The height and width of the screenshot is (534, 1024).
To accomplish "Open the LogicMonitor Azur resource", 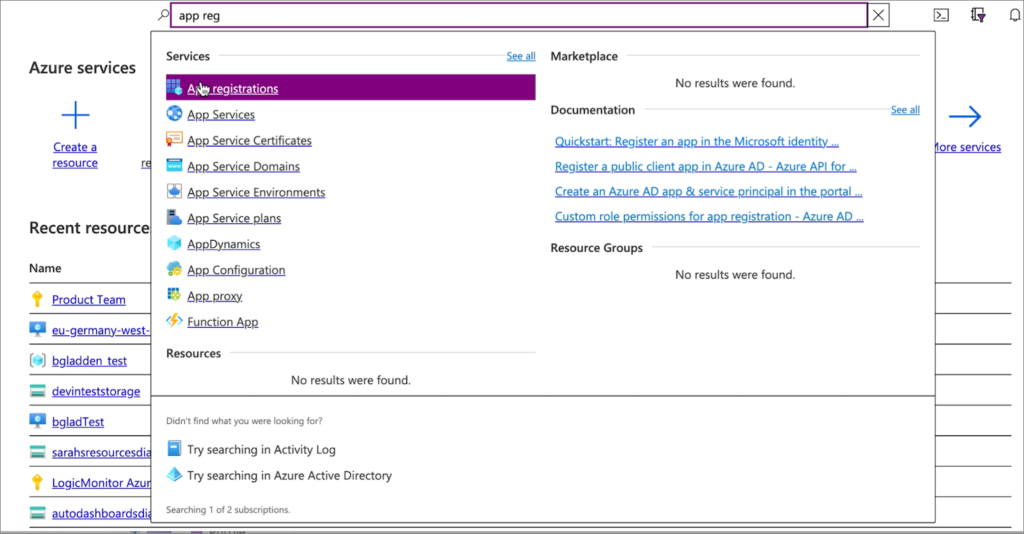I will (101, 483).
